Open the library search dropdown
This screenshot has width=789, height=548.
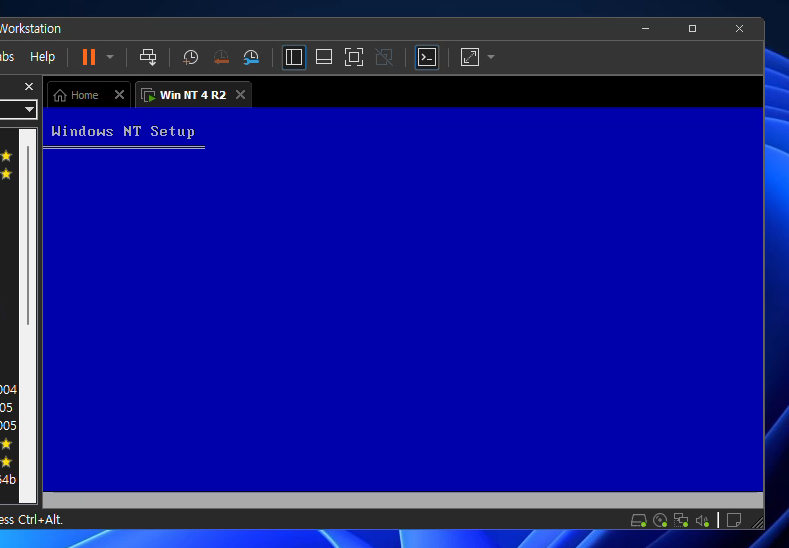coord(29,109)
